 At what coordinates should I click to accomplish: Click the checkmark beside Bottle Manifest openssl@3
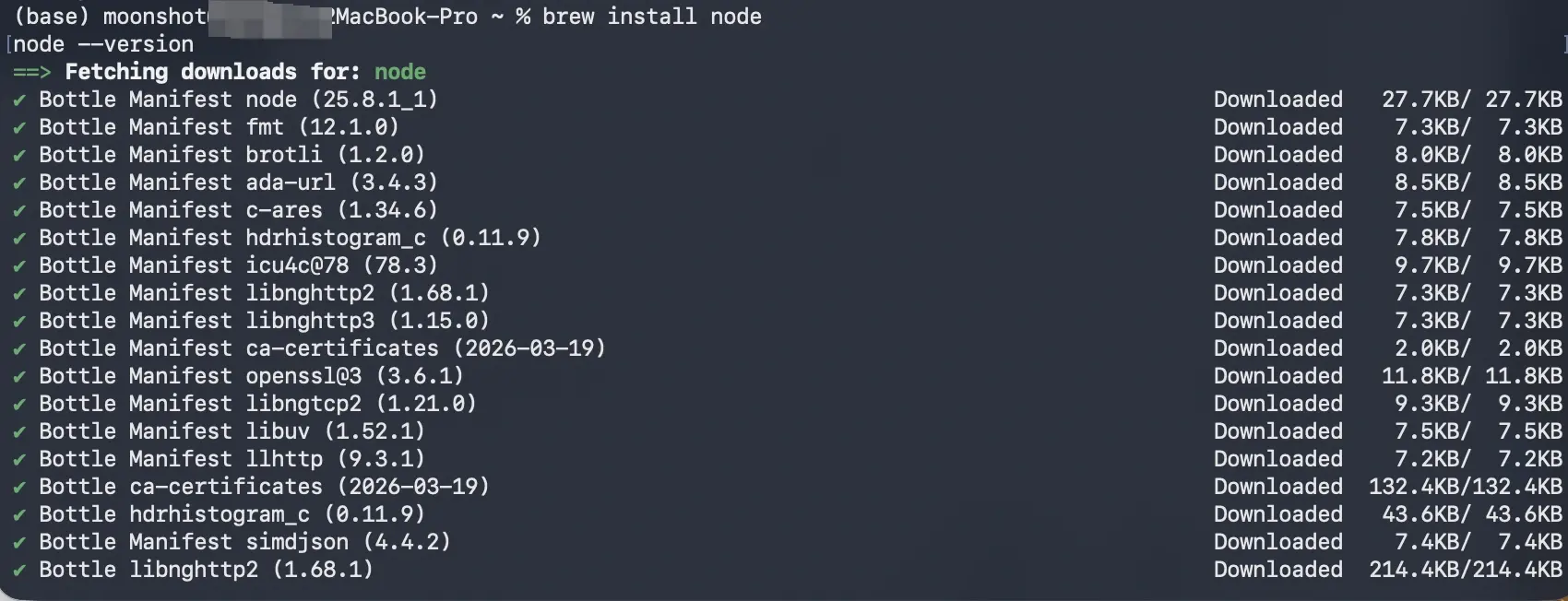(19, 377)
